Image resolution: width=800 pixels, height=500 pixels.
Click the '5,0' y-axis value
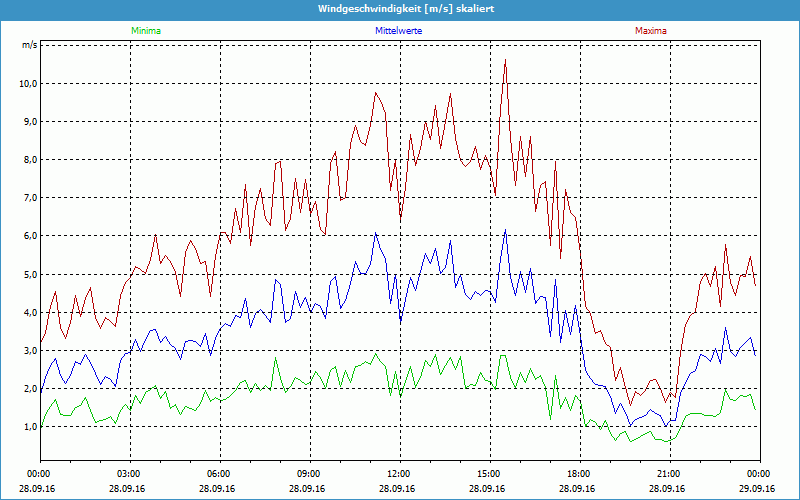coord(30,274)
